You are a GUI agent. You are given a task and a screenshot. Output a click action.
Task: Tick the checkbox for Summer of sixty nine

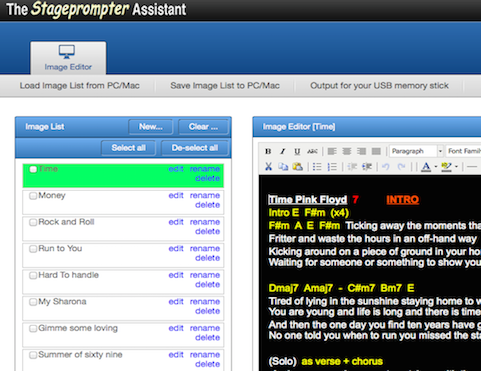[33, 355]
